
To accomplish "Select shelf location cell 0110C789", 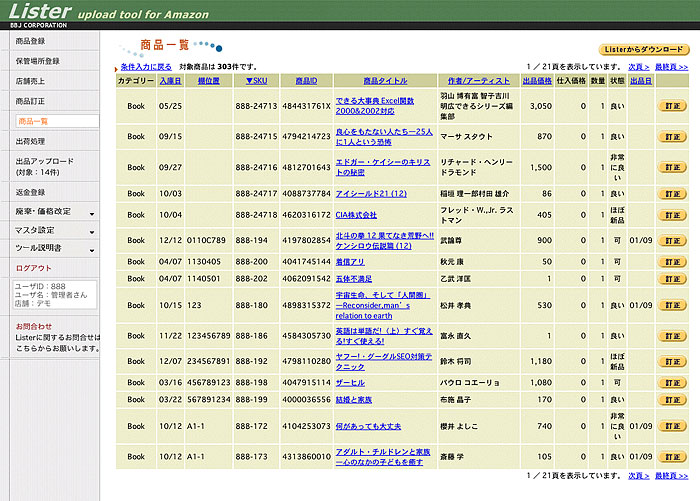I will 206,241.
